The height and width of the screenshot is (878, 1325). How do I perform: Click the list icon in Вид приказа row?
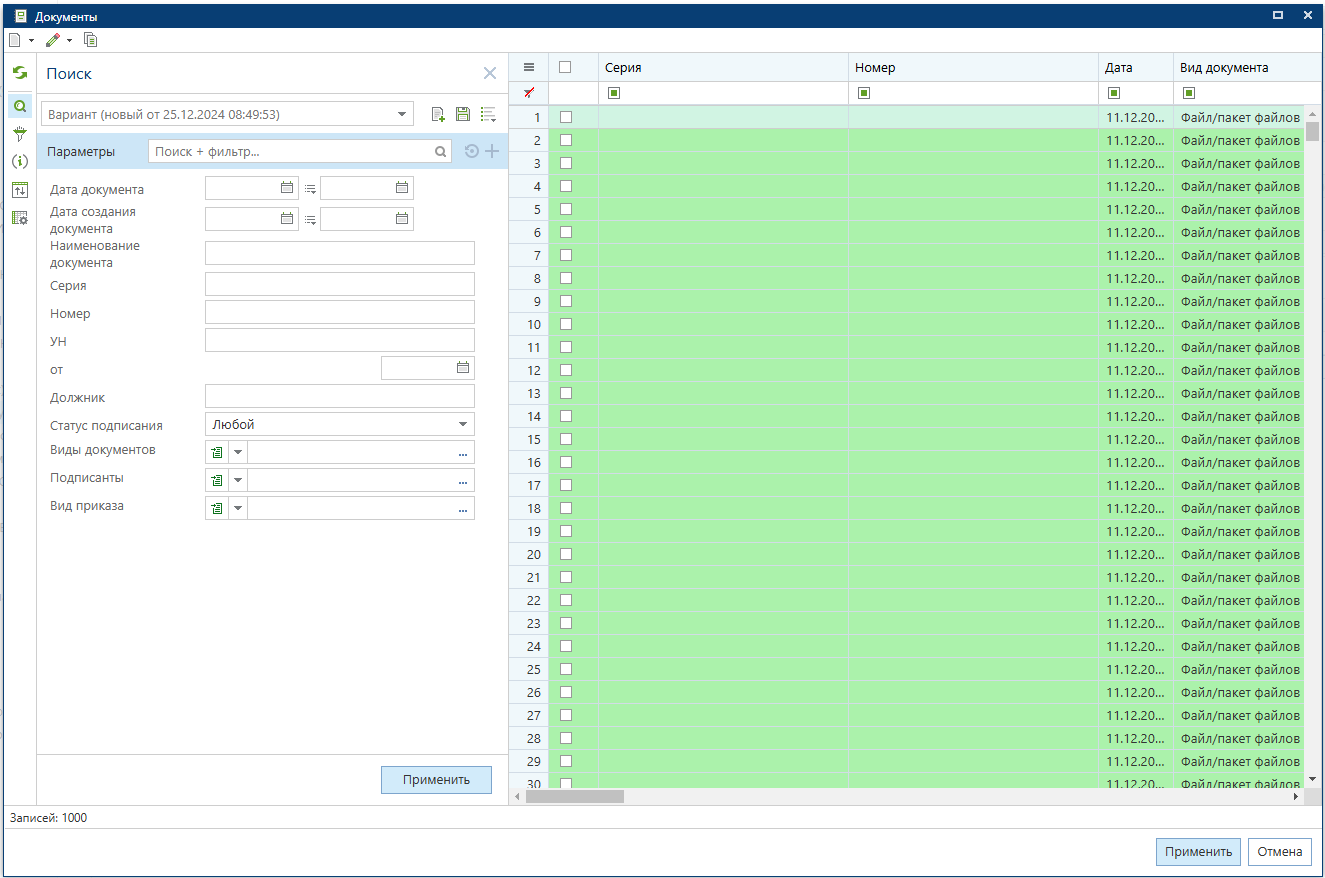[217, 508]
